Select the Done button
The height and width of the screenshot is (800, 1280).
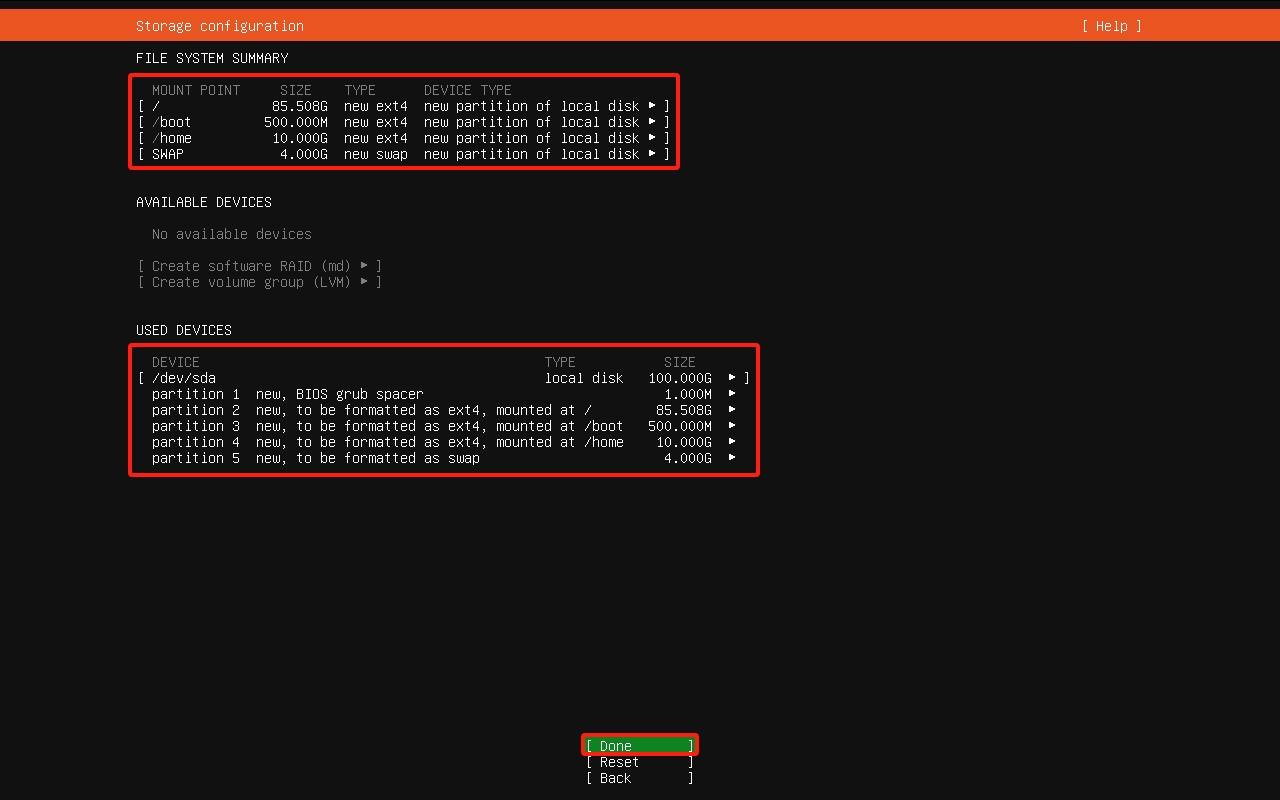pos(640,746)
